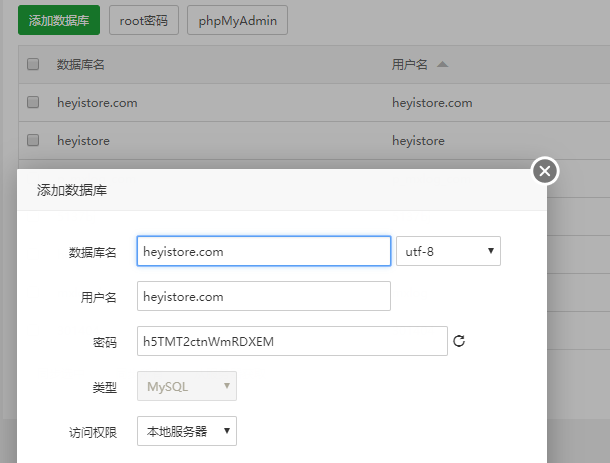This screenshot has height=463, width=610.
Task: Check the heyistore row checkbox
Action: 33,140
